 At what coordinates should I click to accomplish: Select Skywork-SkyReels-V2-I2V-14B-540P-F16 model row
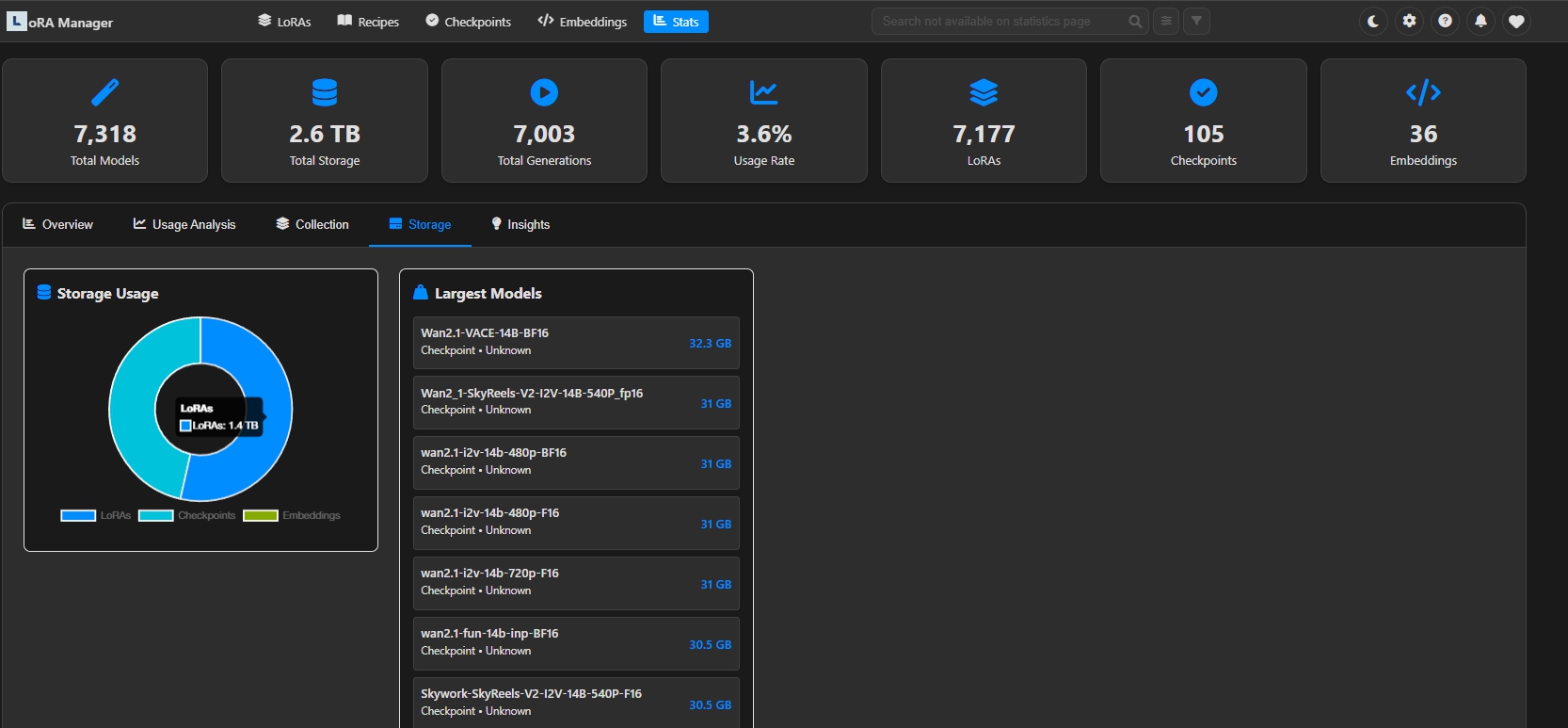(576, 703)
